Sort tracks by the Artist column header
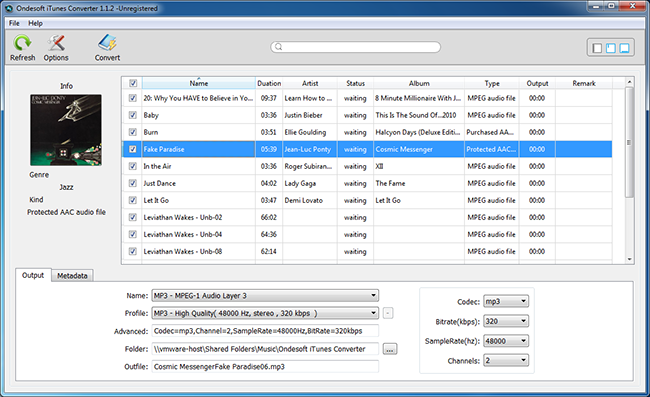Screen dimensions: 650x397 [310, 83]
